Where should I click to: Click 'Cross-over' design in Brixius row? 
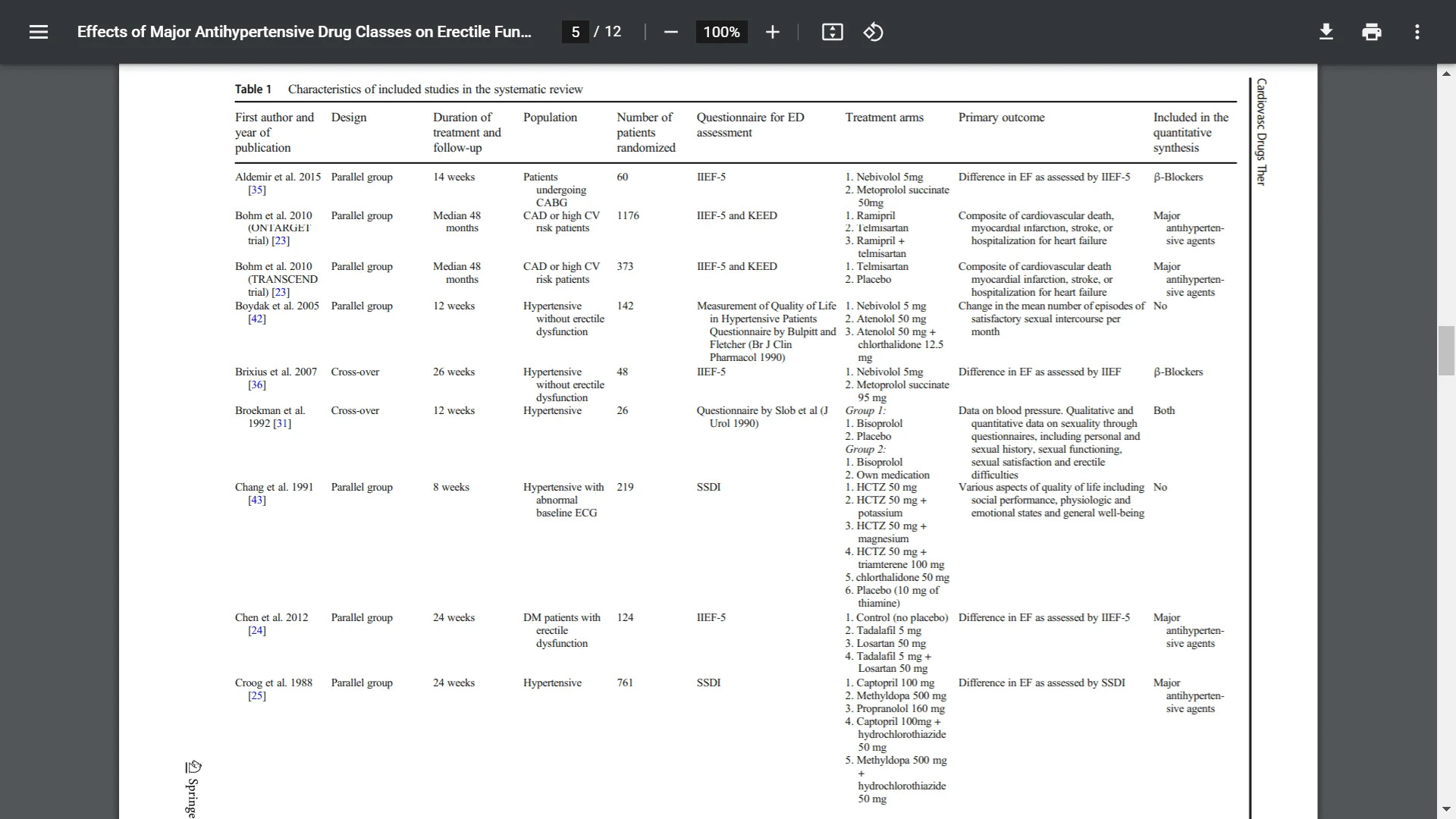355,372
